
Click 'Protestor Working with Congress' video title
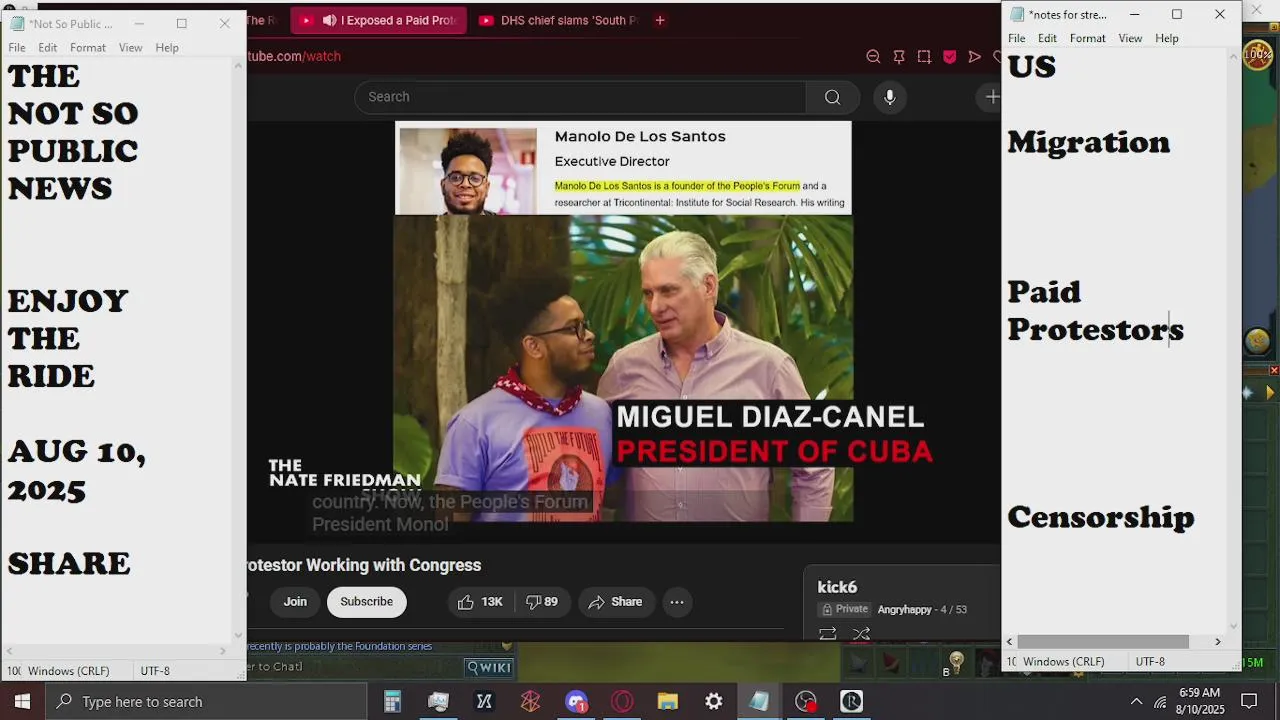tap(364, 565)
